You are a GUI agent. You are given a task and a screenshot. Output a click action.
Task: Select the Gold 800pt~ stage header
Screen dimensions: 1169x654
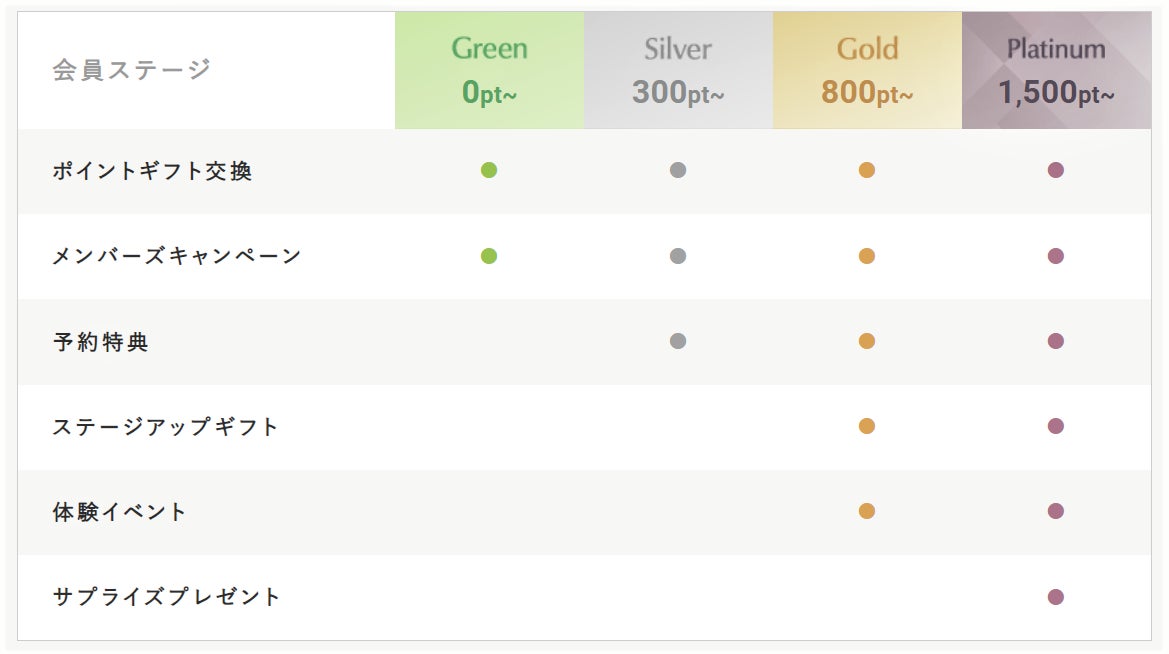867,70
